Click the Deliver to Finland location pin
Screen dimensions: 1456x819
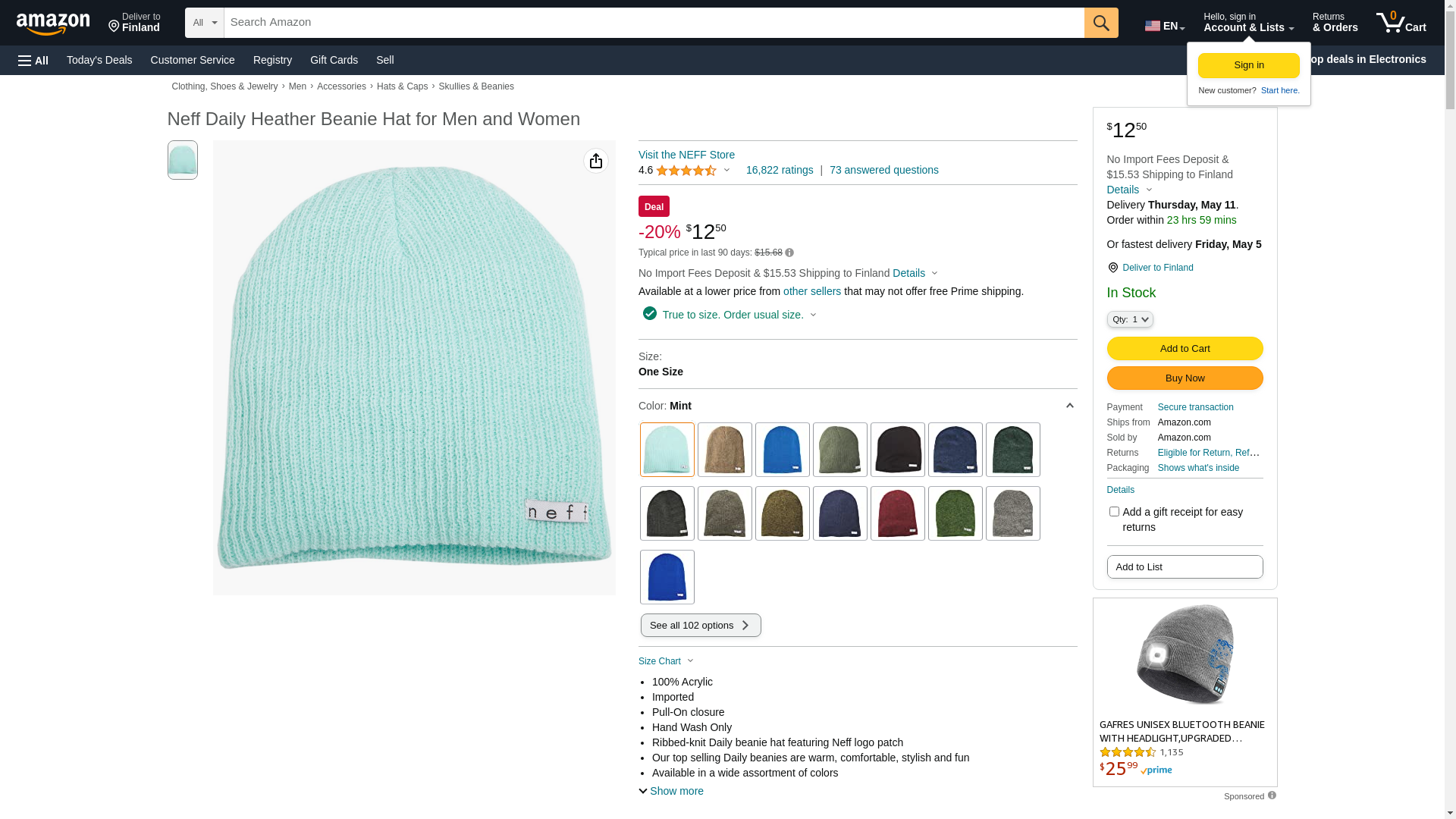[1113, 268]
